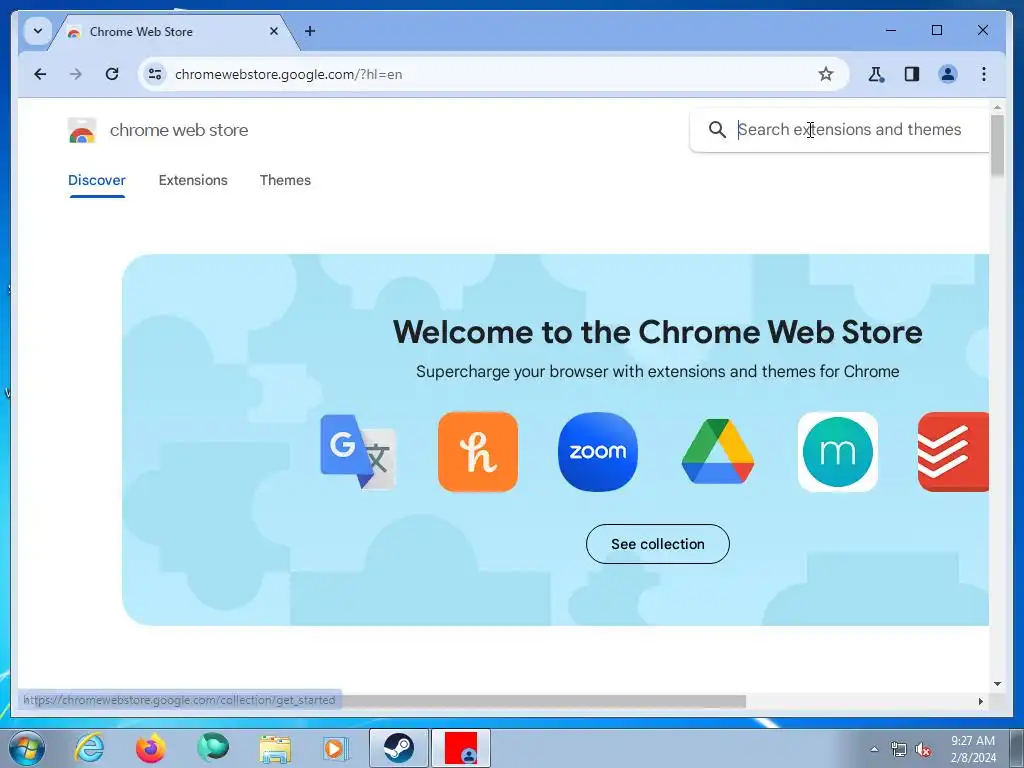Show hidden system tray icons
1024x768 pixels.
click(x=874, y=749)
